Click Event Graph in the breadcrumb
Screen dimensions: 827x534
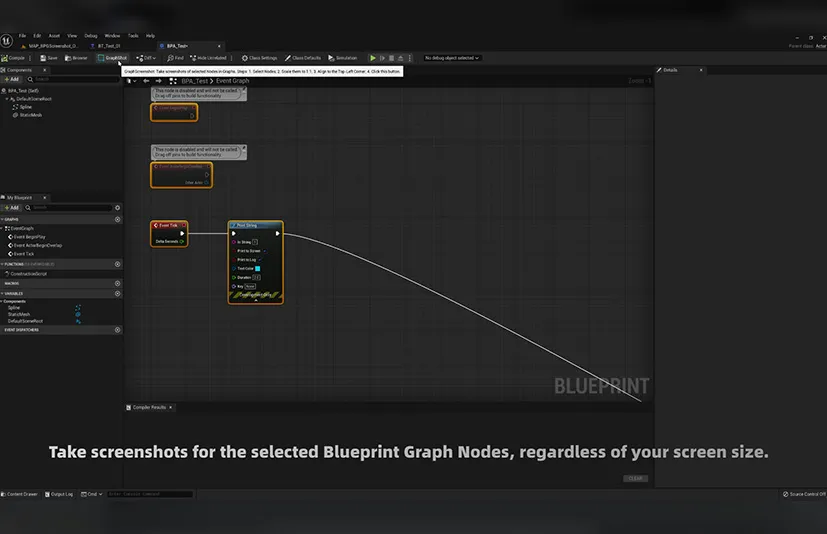coord(233,81)
